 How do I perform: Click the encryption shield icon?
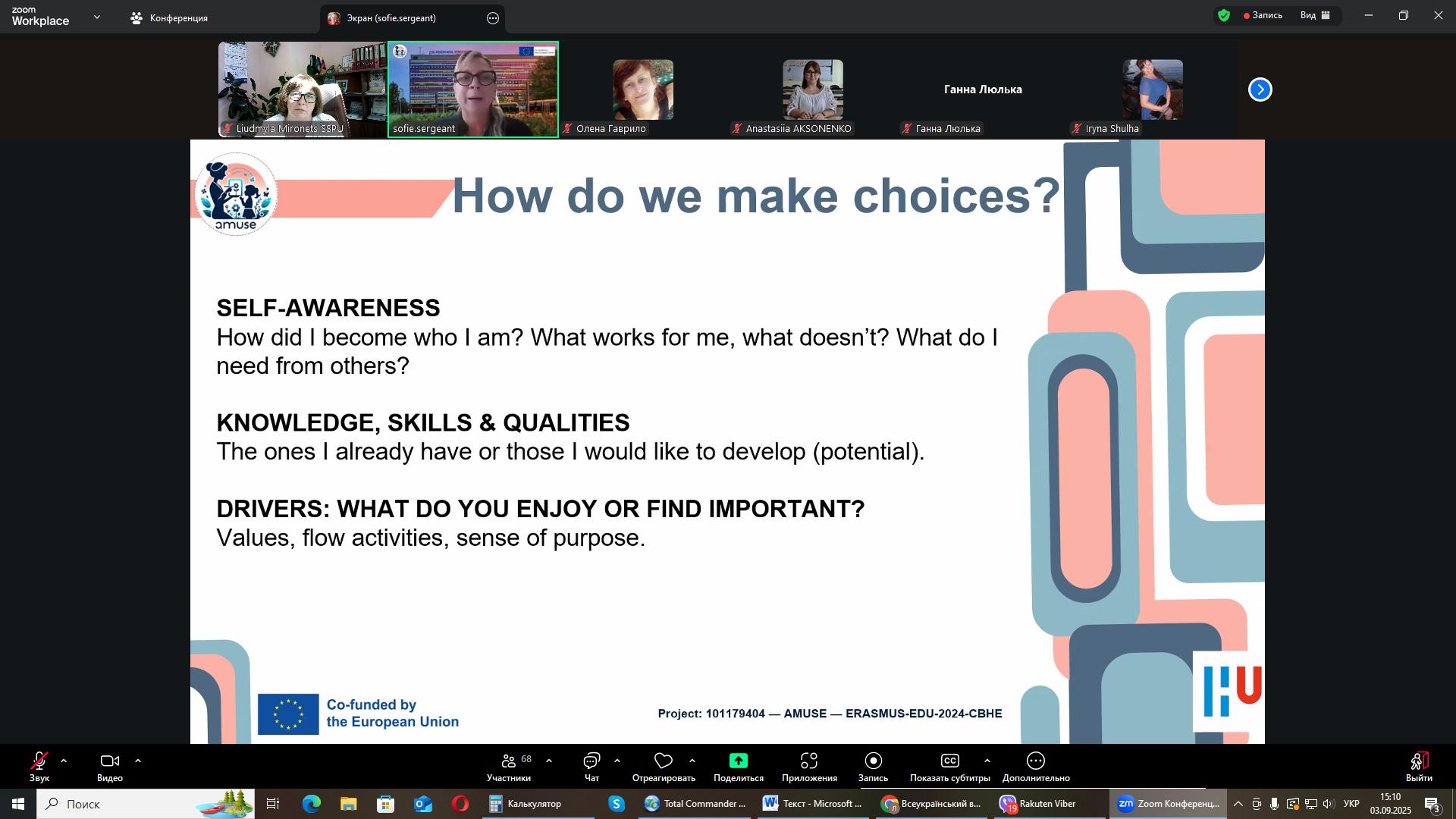(x=1224, y=15)
